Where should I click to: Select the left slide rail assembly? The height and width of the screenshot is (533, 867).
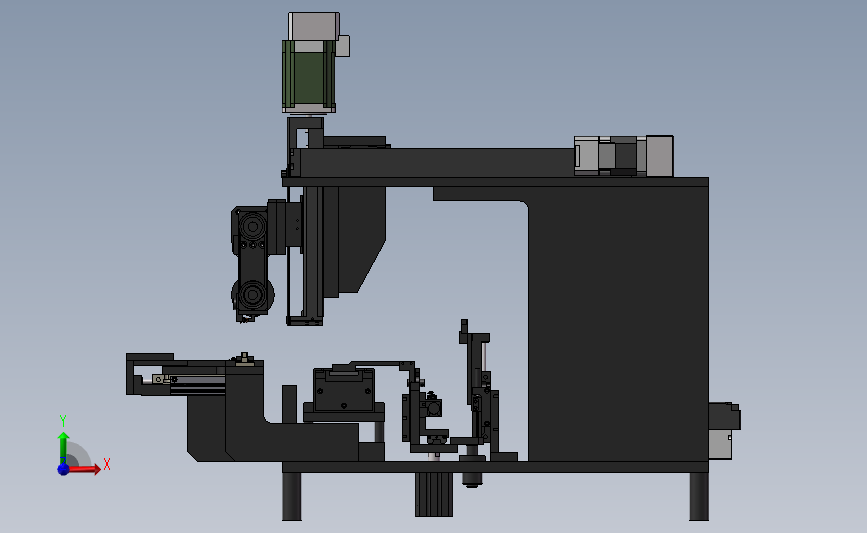coord(177,376)
